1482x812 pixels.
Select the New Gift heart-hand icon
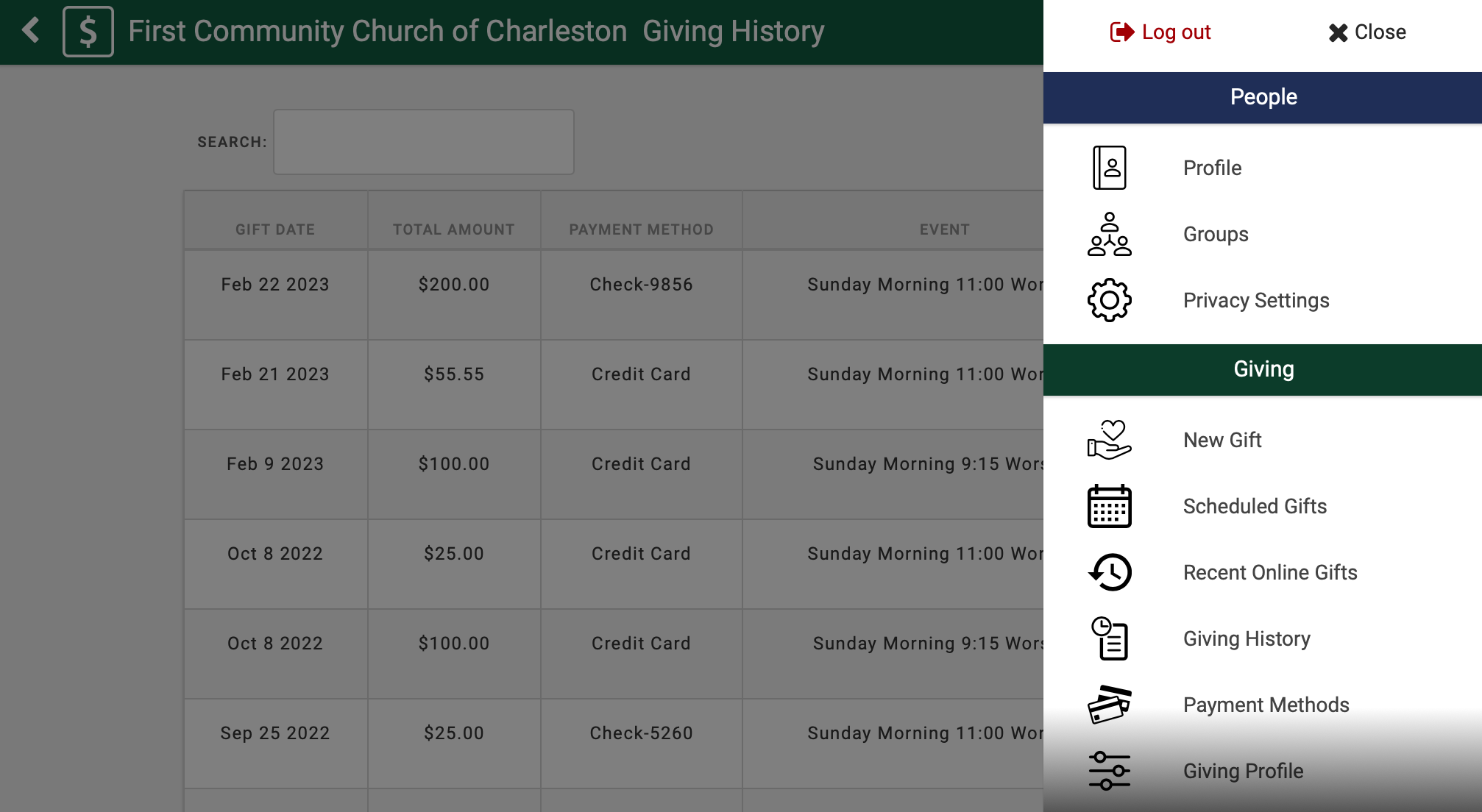click(1109, 440)
